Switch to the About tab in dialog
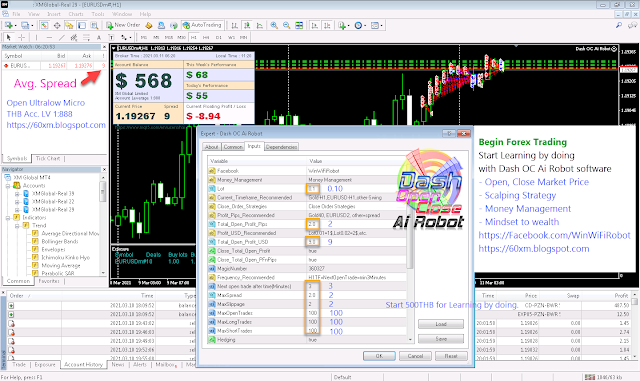 (x=211, y=147)
